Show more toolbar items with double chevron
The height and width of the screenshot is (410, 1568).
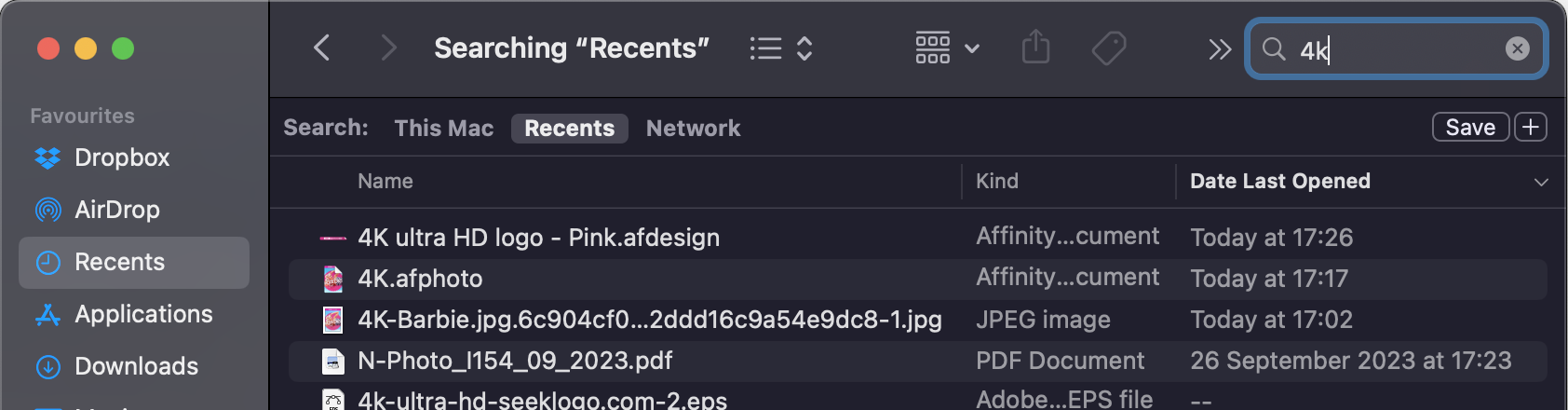[1220, 48]
